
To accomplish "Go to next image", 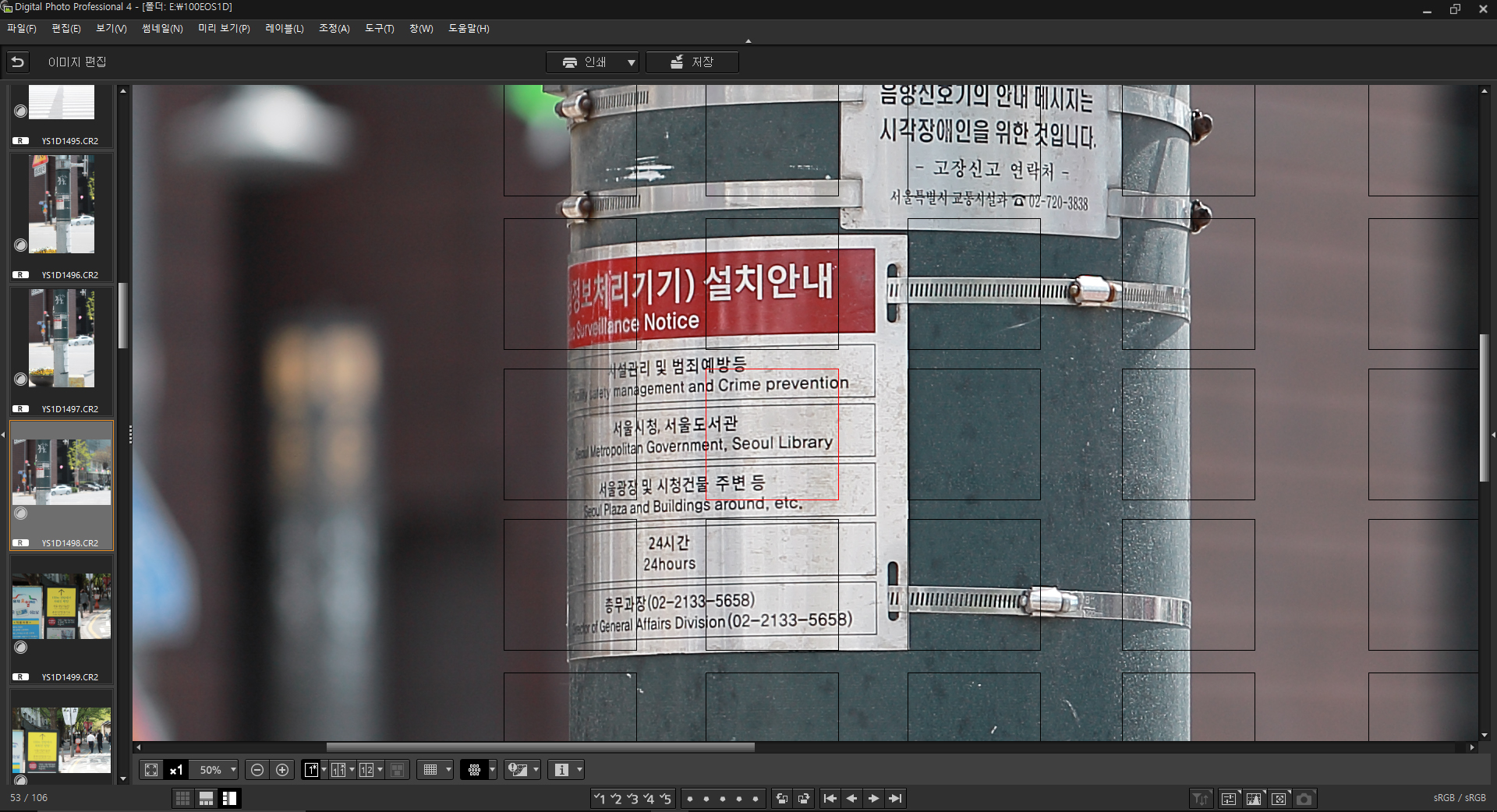I will [x=873, y=798].
